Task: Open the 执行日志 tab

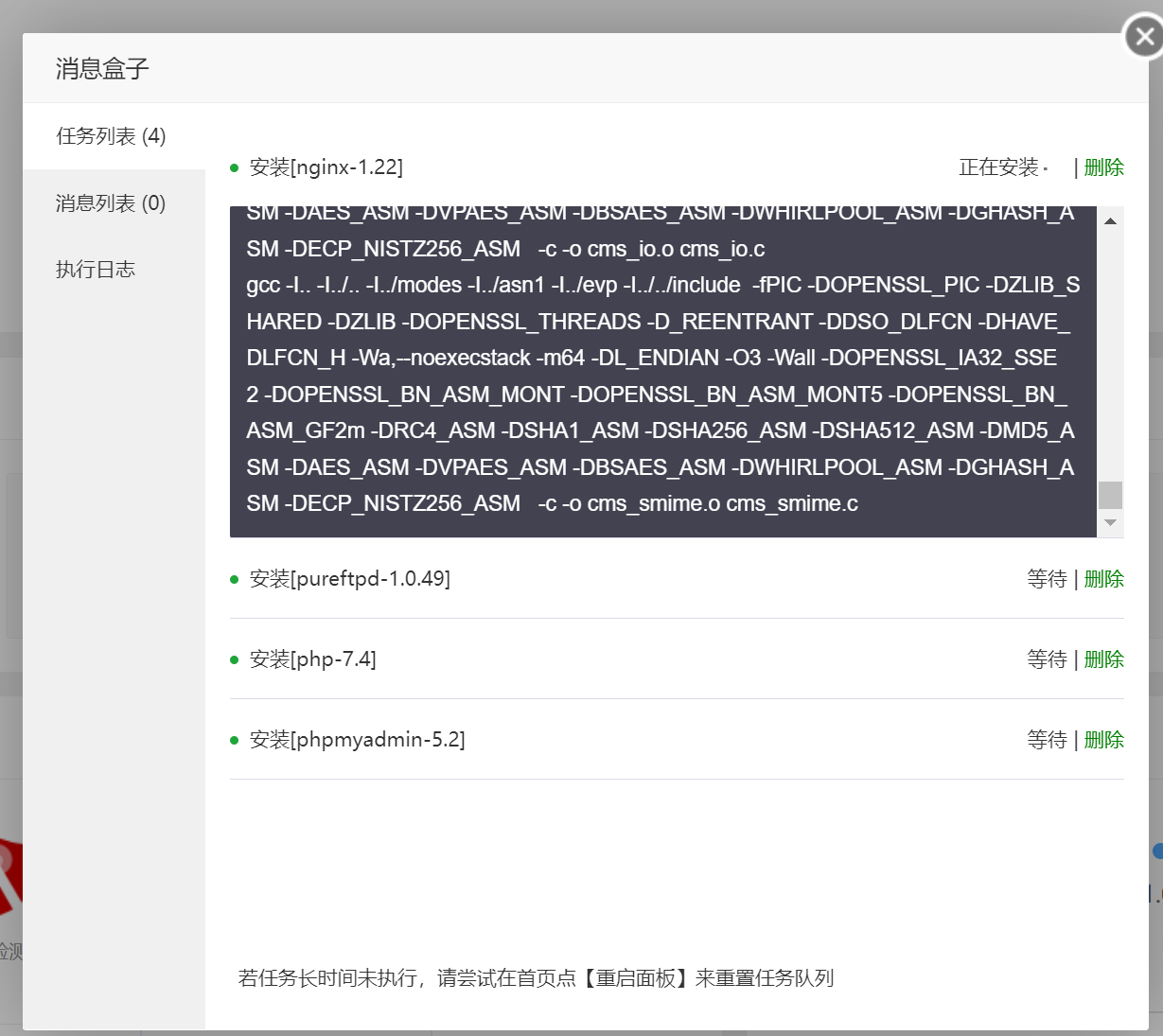Action: [95, 269]
